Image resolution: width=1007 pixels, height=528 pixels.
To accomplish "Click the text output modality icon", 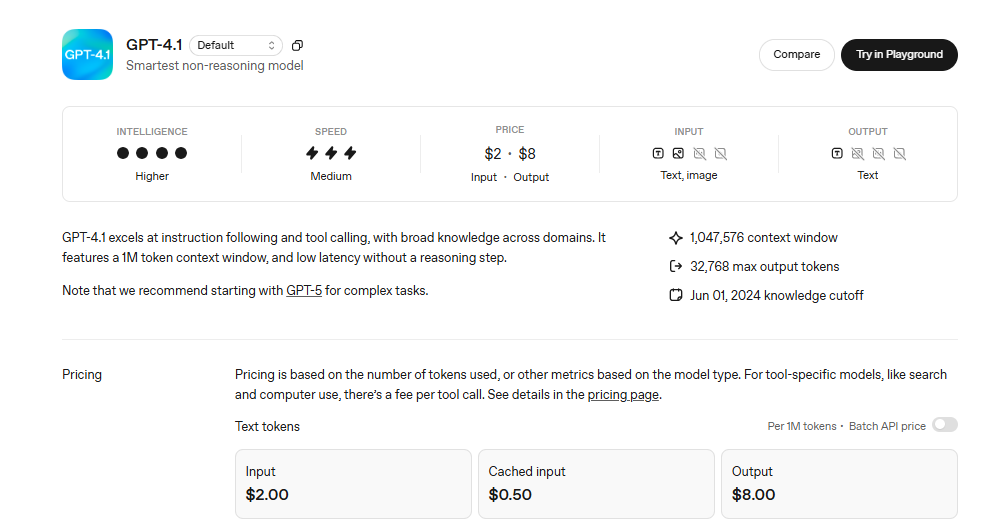I will pyautogui.click(x=837, y=154).
